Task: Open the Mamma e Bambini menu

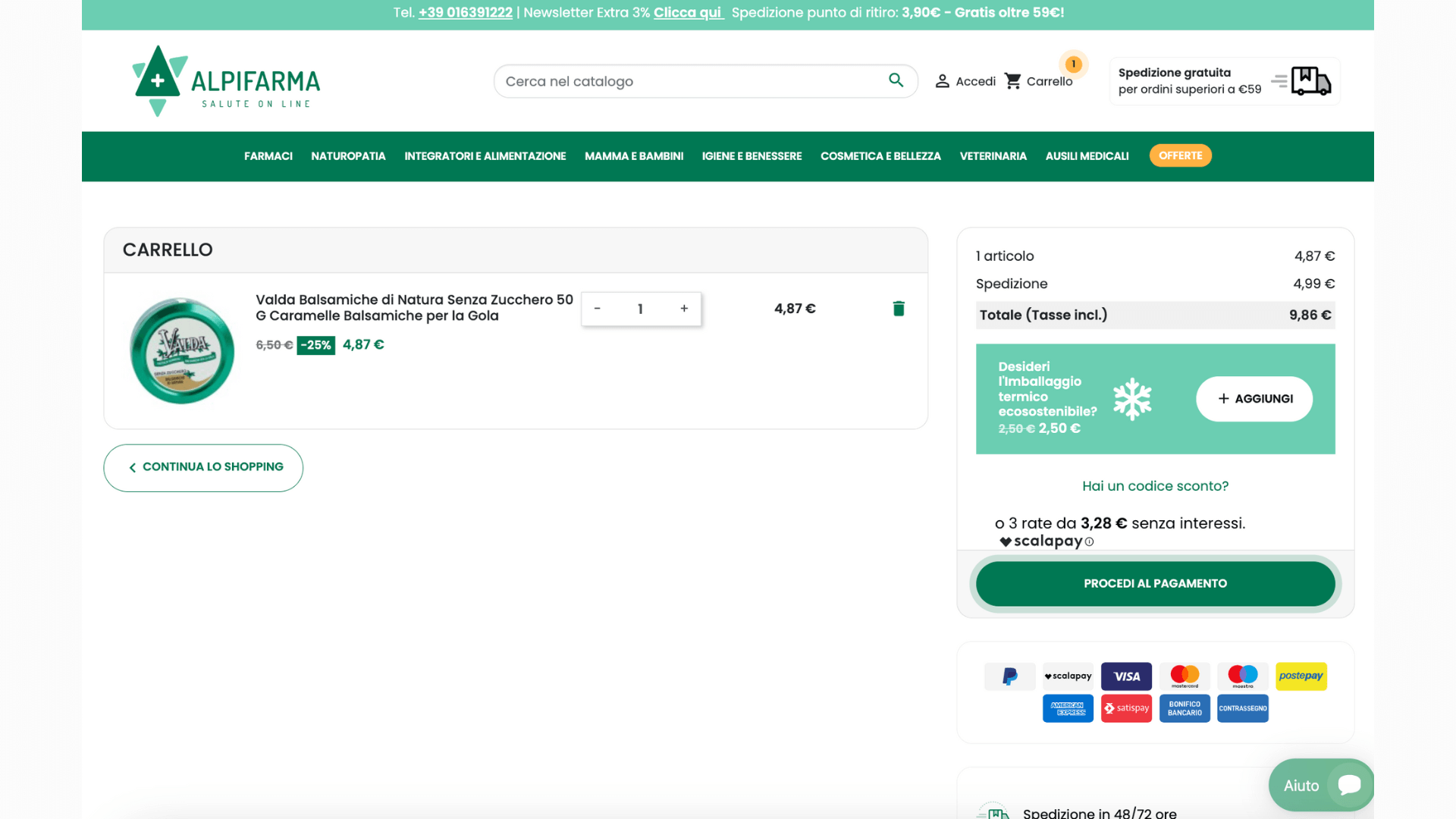Action: (x=634, y=156)
